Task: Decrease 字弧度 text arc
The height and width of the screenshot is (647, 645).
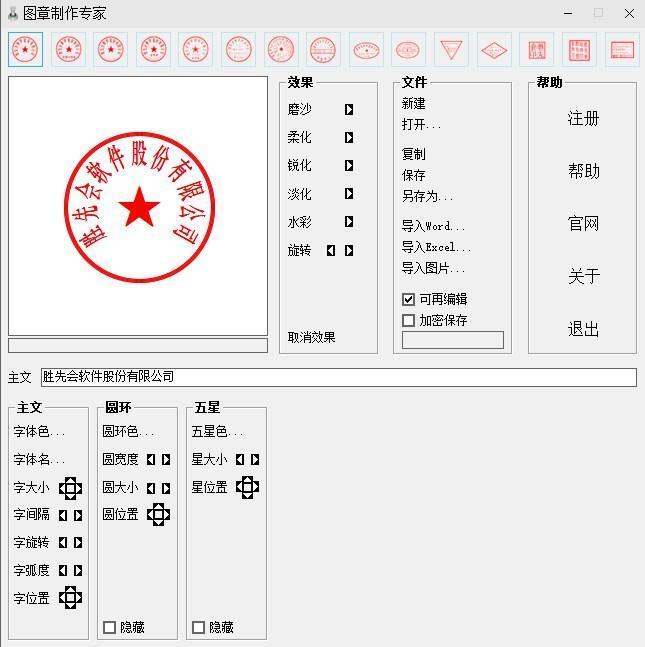Action: (x=63, y=571)
